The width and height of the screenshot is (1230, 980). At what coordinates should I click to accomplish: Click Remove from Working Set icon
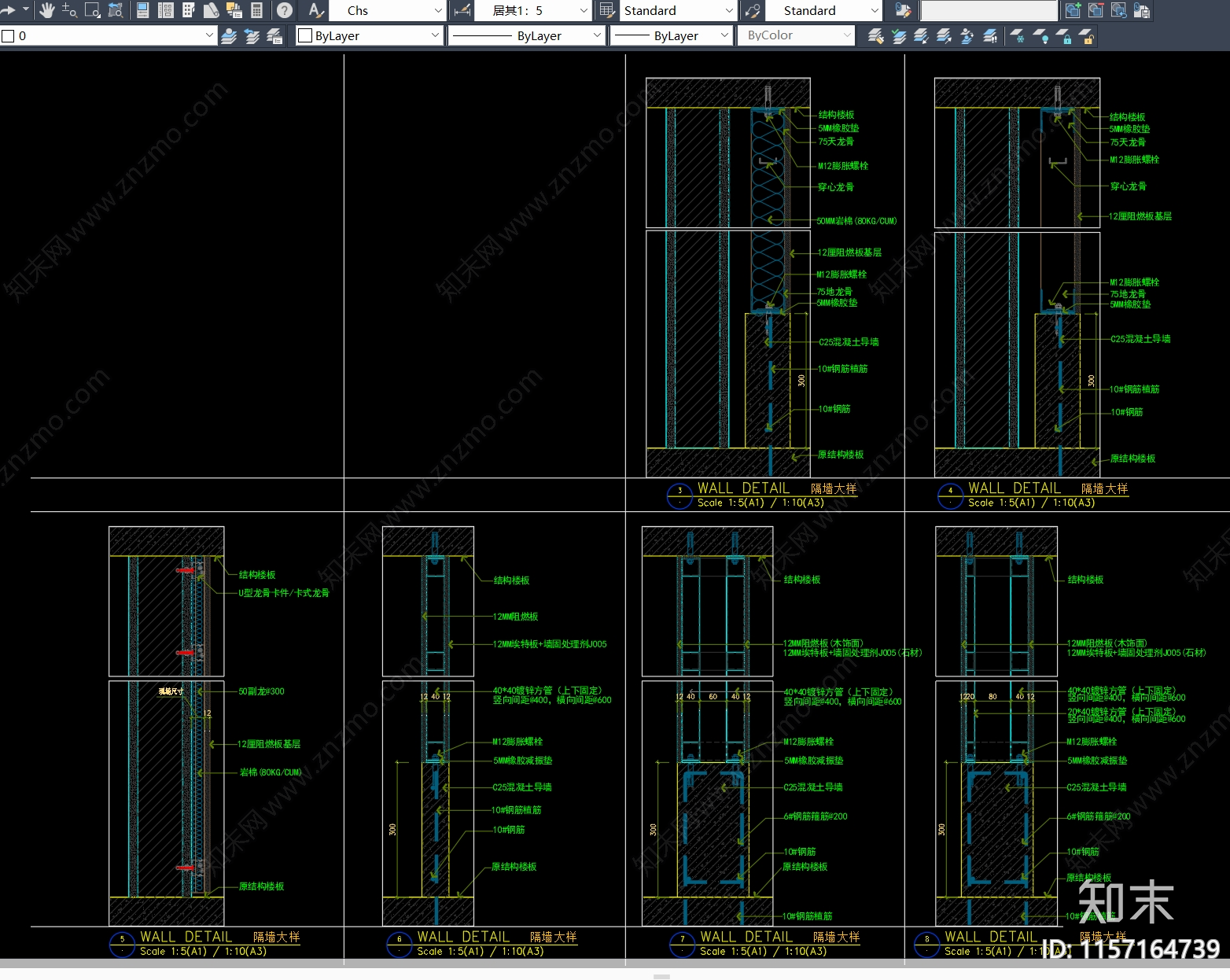(1096, 10)
